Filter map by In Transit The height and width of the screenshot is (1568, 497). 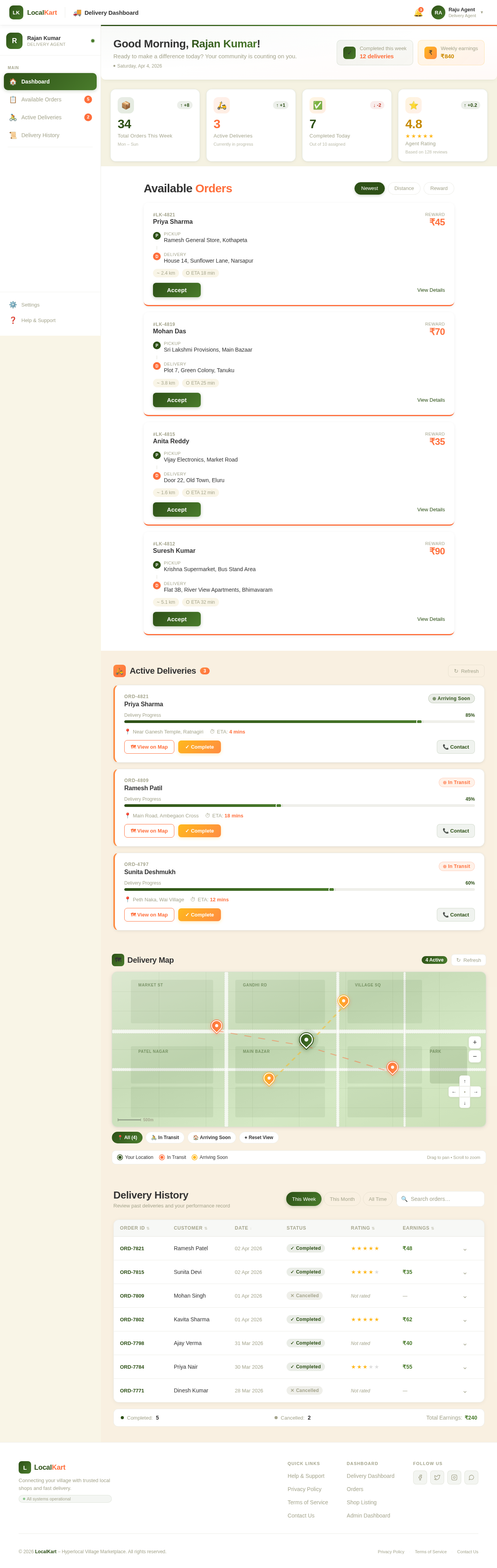point(165,1138)
